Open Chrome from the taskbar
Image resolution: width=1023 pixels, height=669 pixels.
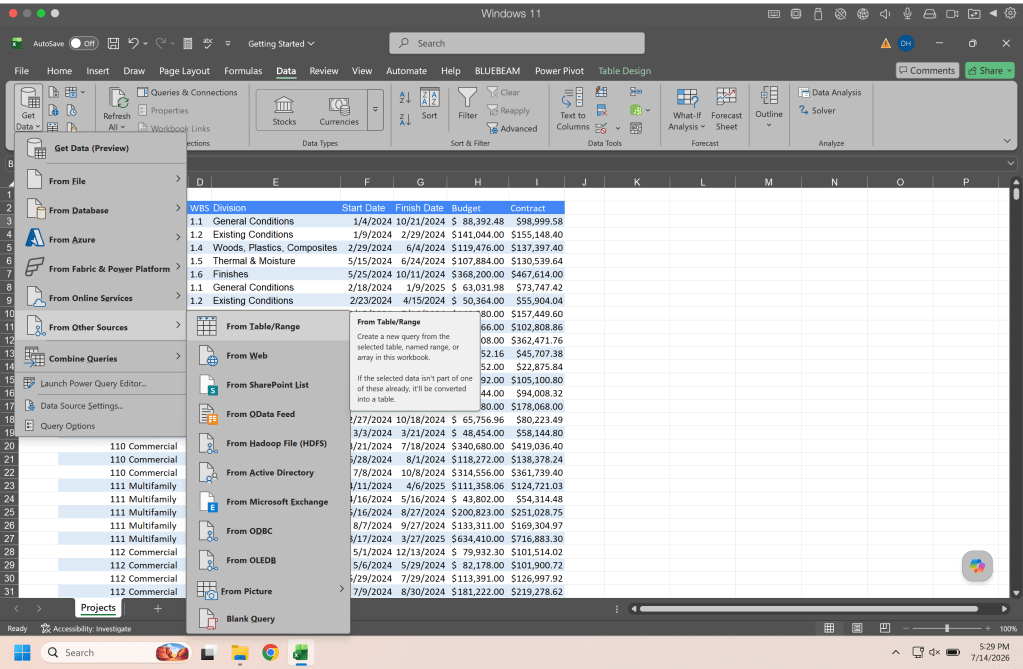(x=270, y=652)
